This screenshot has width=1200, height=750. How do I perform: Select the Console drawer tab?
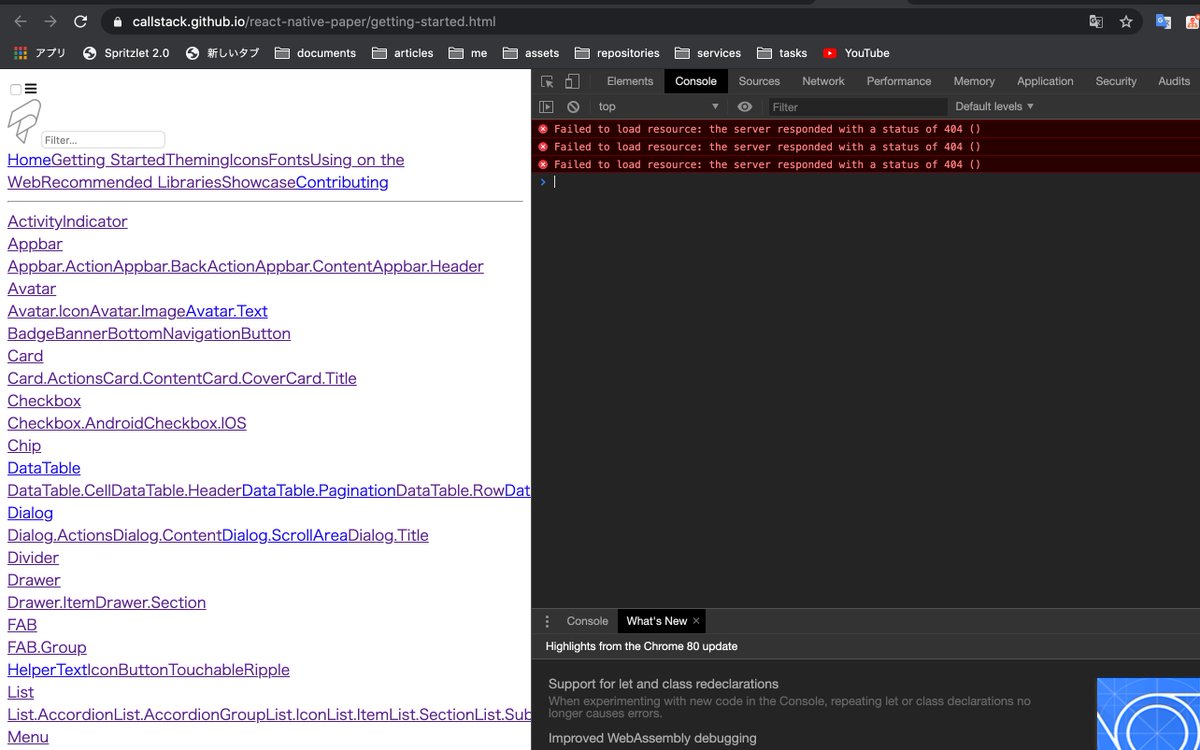(588, 621)
